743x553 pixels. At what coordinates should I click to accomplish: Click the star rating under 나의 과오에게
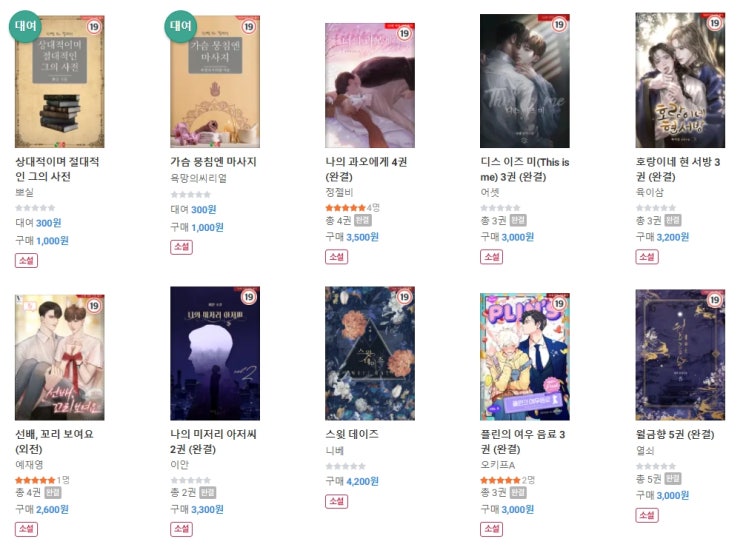point(345,208)
